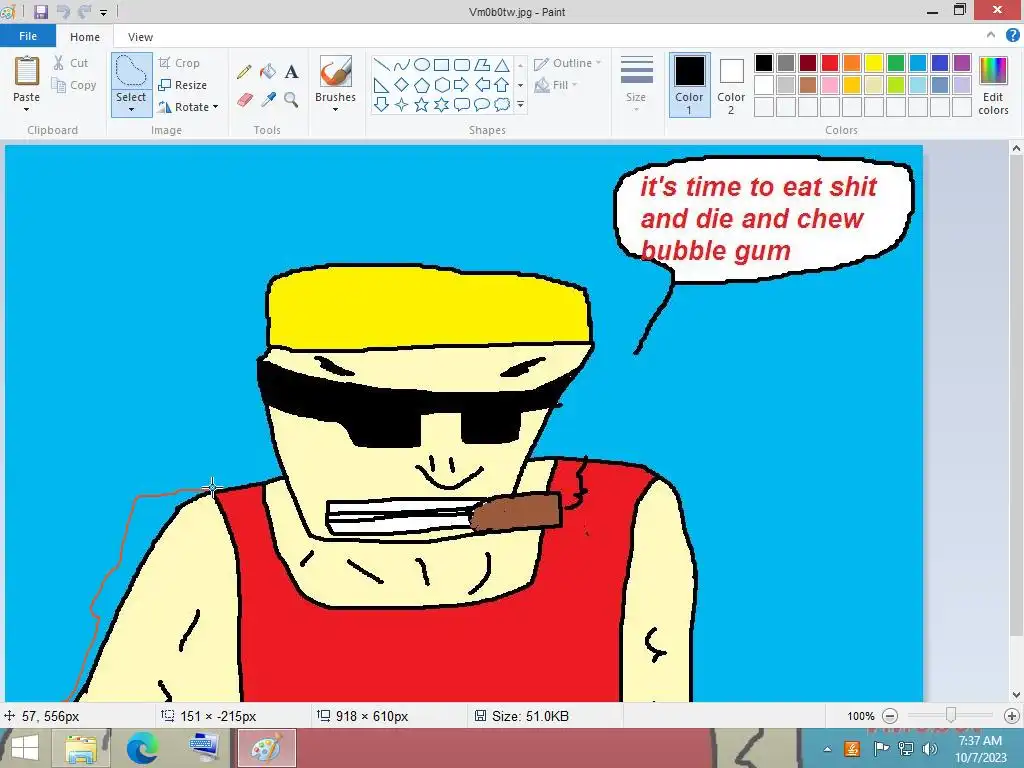Screen dimensions: 1024x768
Task: Click the Crop button
Action: (179, 63)
